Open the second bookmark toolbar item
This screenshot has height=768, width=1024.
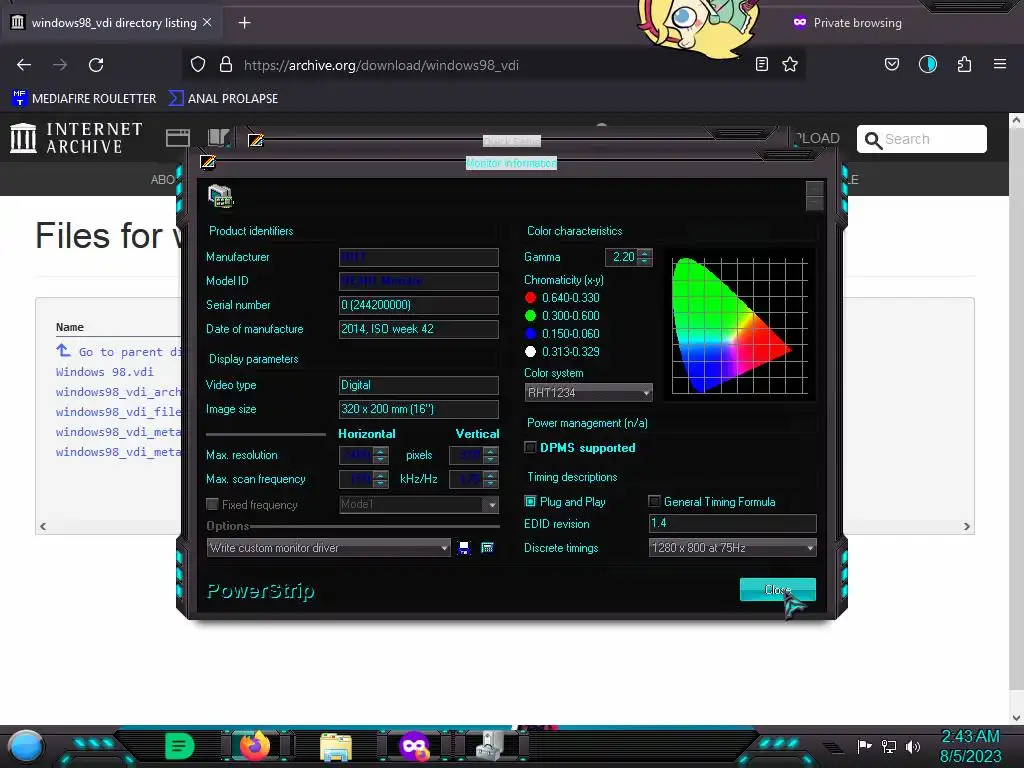223,99
